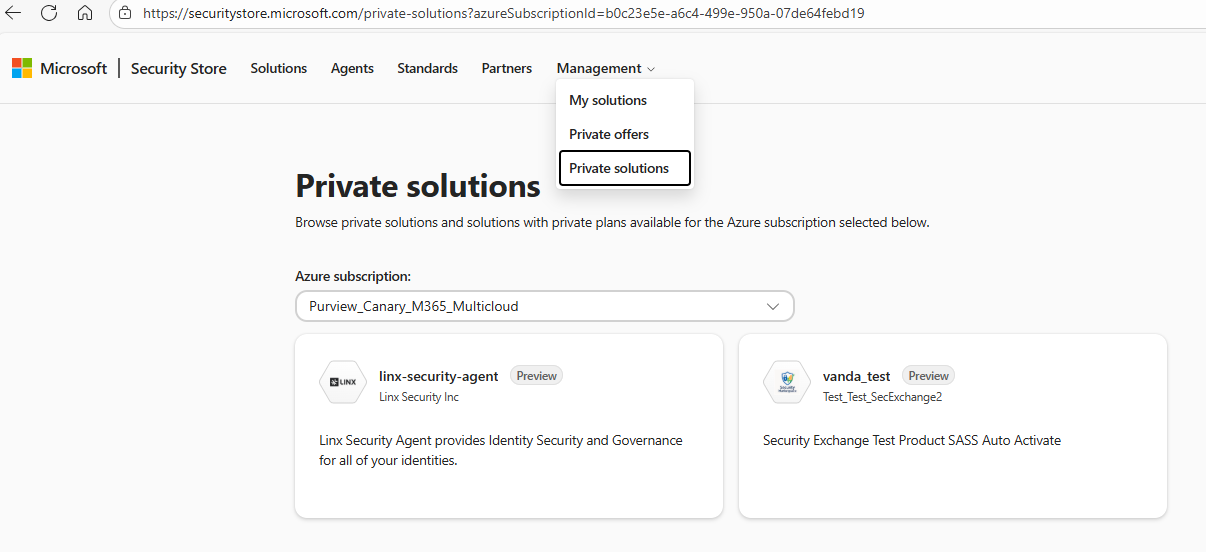
Task: Click Test_Test_SecExchange2 publisher text
Action: 883,397
